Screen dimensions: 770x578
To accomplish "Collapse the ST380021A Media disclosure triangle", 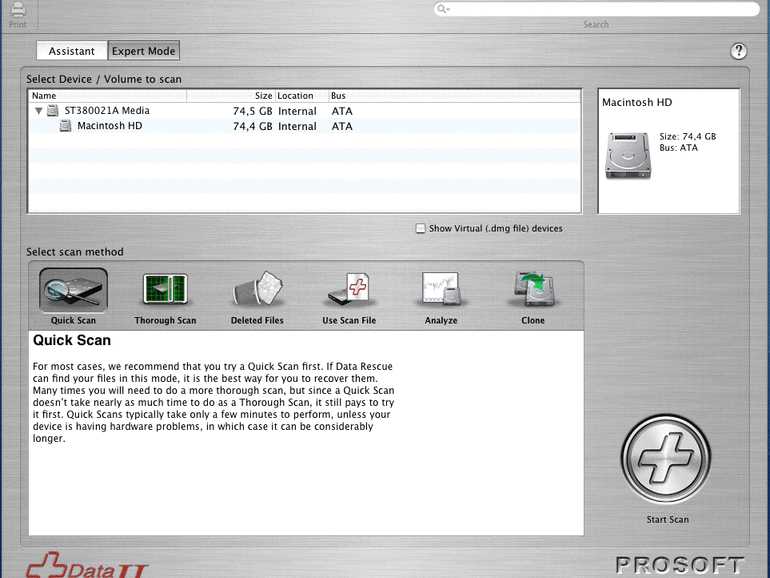I will point(38,111).
